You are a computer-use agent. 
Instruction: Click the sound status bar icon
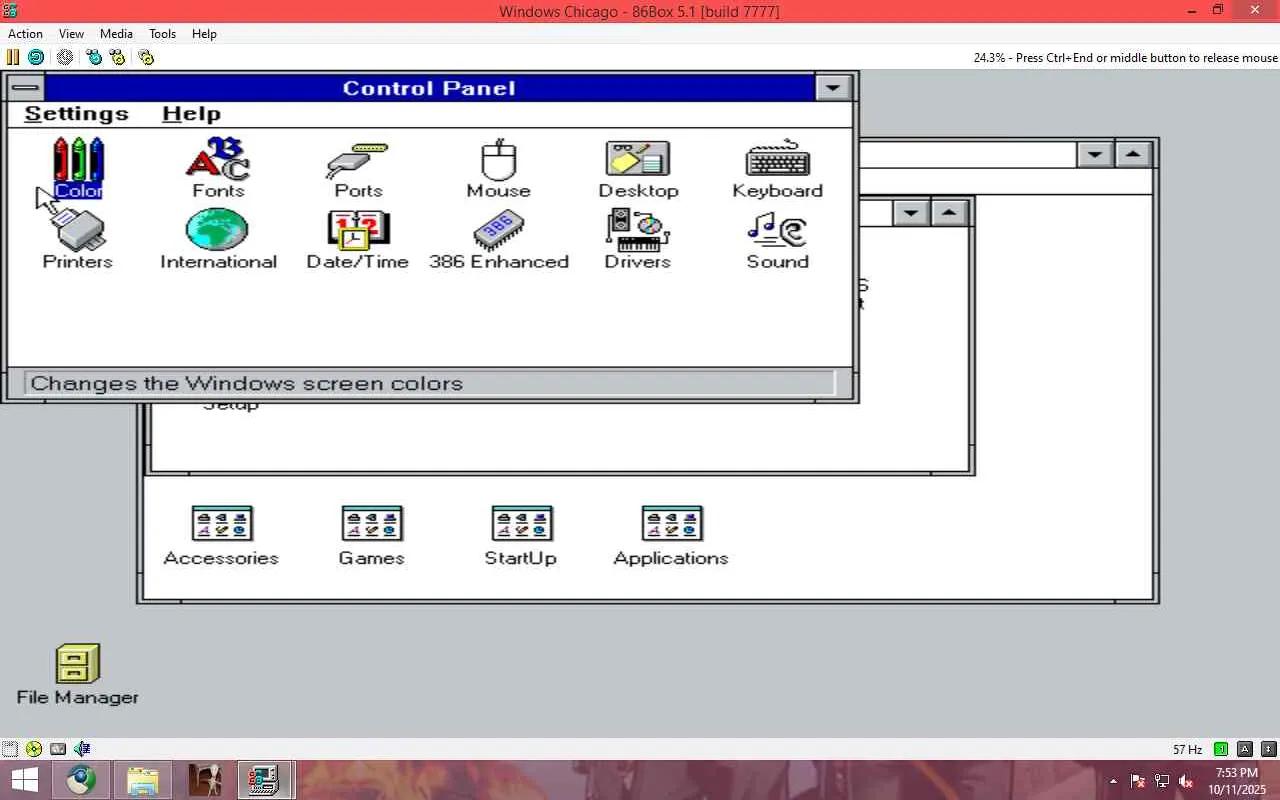pos(82,748)
